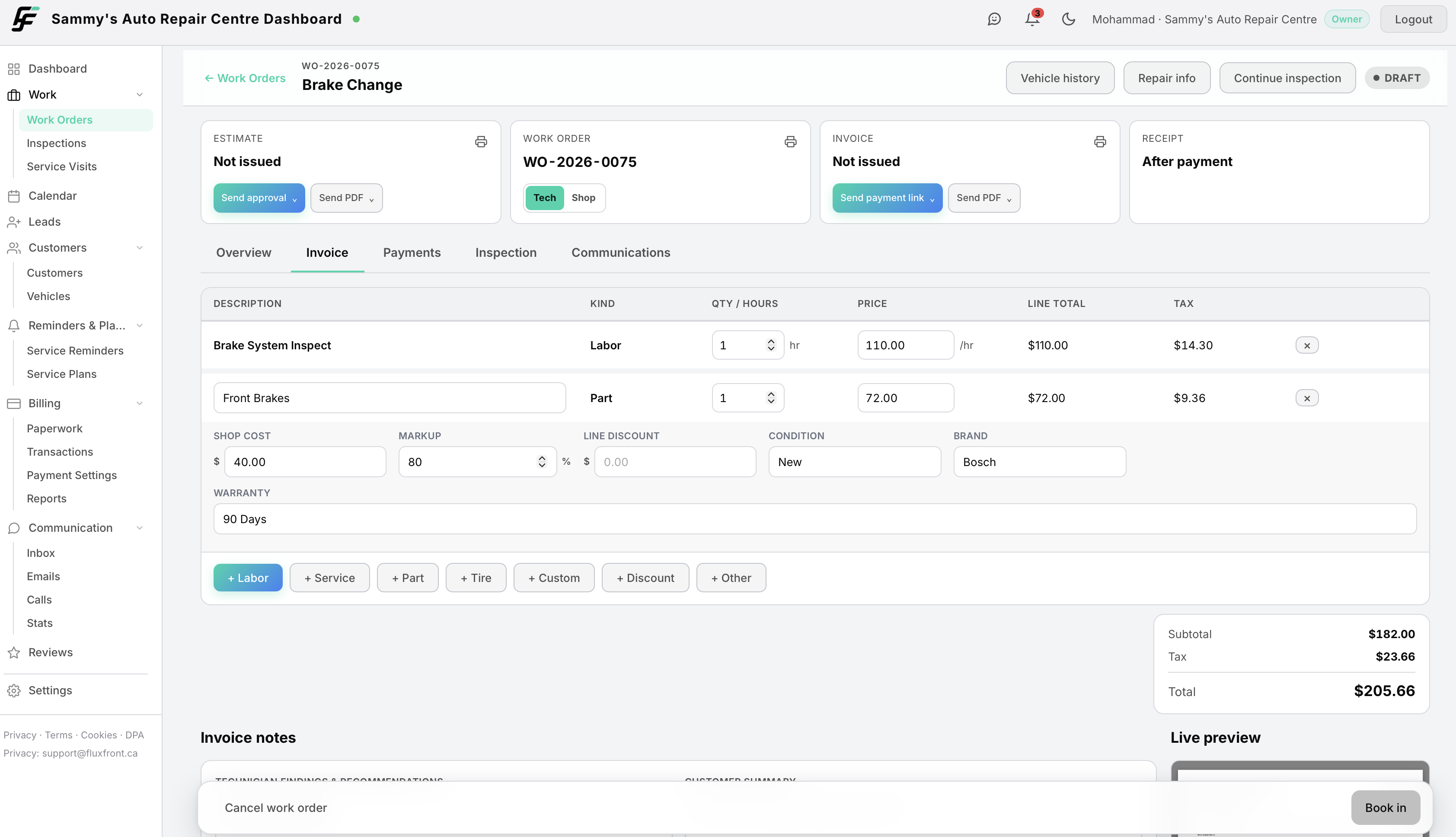Click the Communication bubble icon
The height and width of the screenshot is (837, 1456).
coord(14,528)
